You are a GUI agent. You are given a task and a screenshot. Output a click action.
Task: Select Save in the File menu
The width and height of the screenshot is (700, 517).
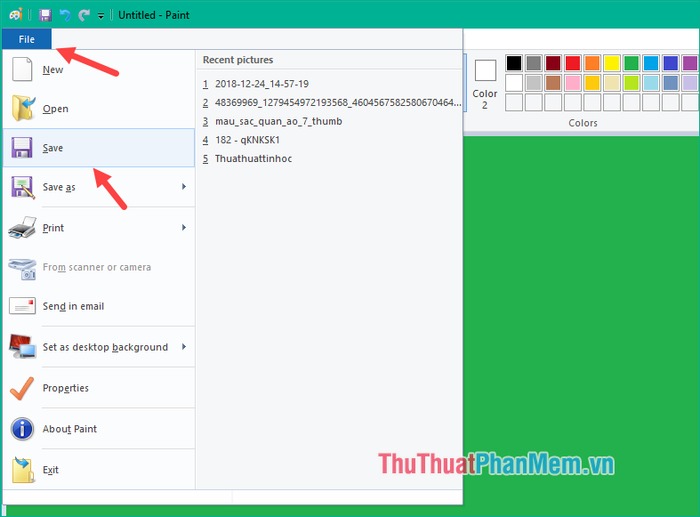click(99, 148)
